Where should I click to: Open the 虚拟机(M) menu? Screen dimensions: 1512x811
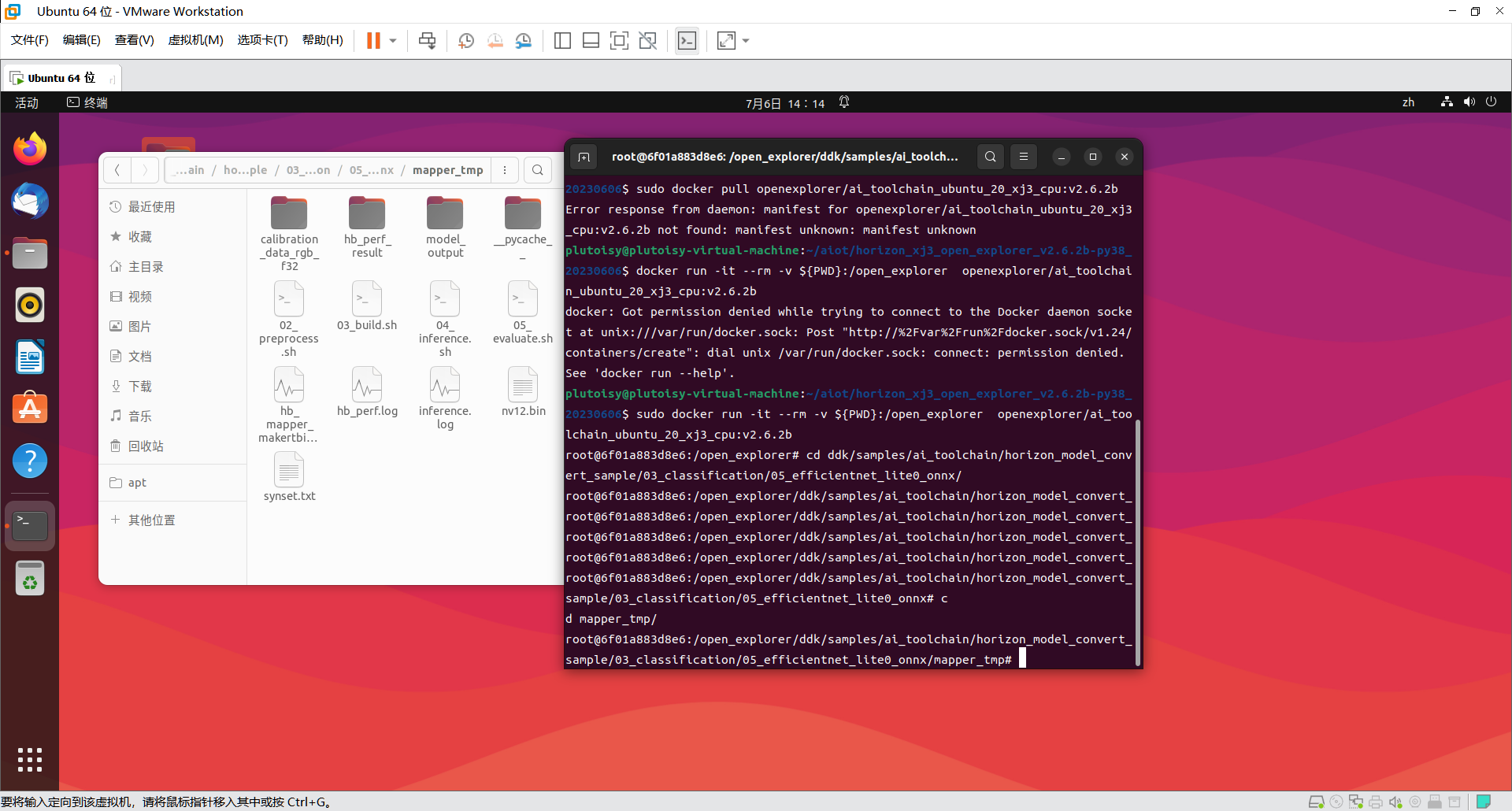tap(196, 40)
